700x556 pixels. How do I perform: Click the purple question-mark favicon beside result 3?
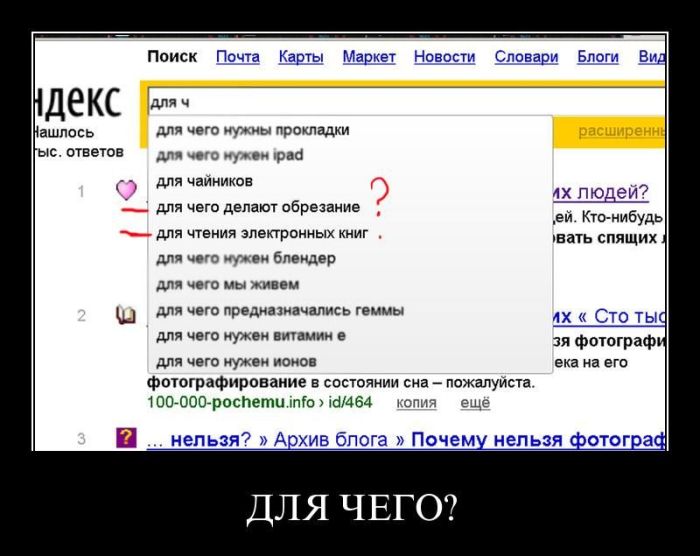click(126, 438)
